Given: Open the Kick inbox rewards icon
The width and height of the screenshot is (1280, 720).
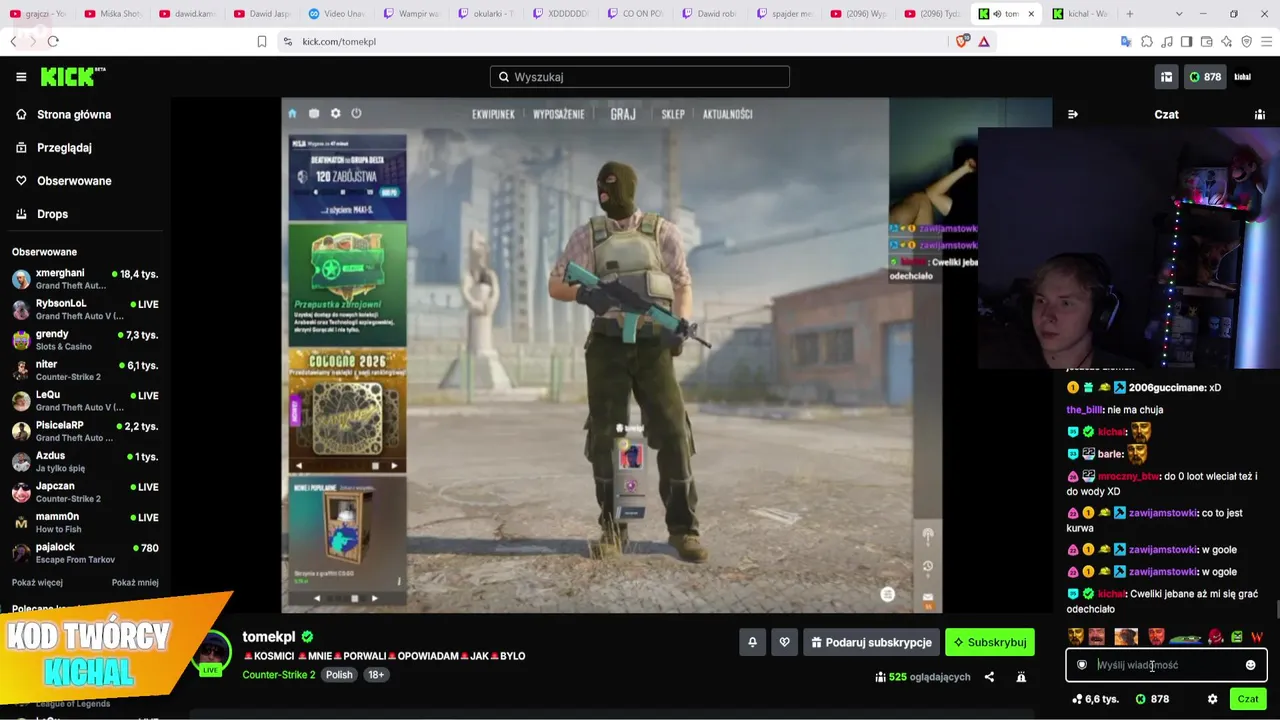Looking at the screenshot, I should coord(1166,77).
